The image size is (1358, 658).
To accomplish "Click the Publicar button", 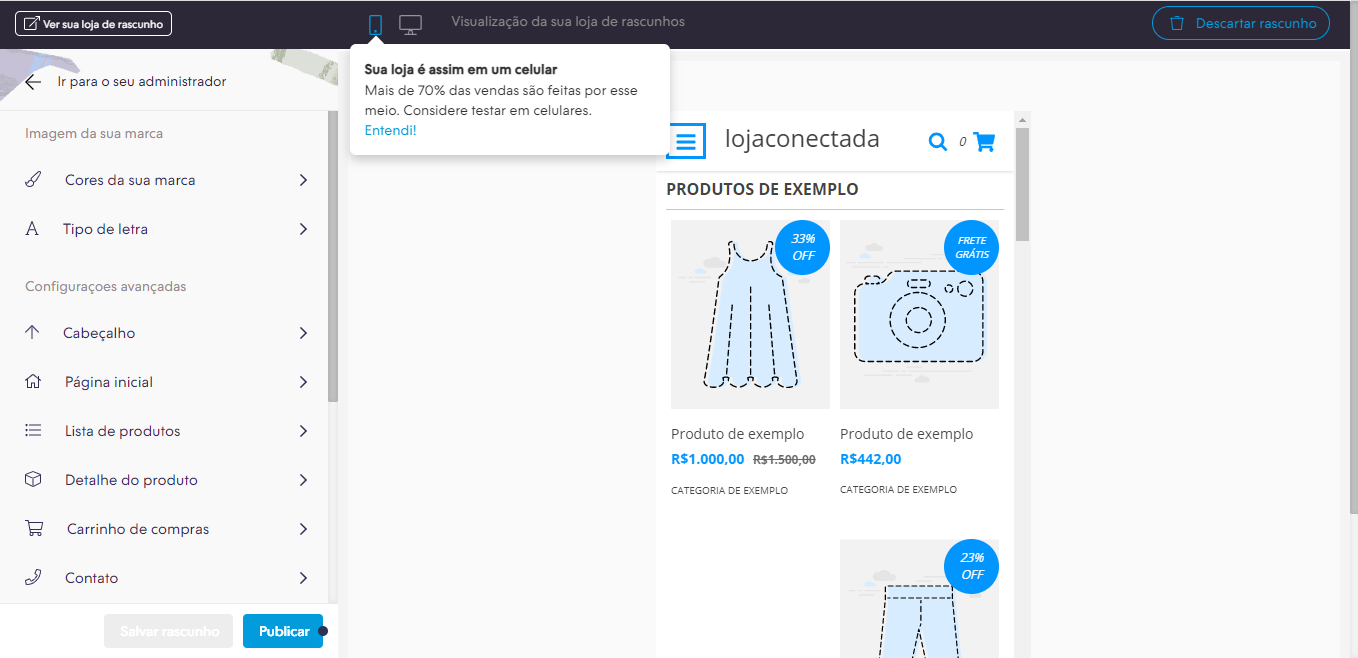I will click(x=283, y=631).
